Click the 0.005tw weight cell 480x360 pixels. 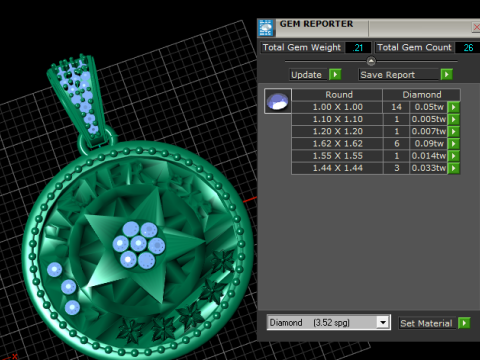(428, 119)
